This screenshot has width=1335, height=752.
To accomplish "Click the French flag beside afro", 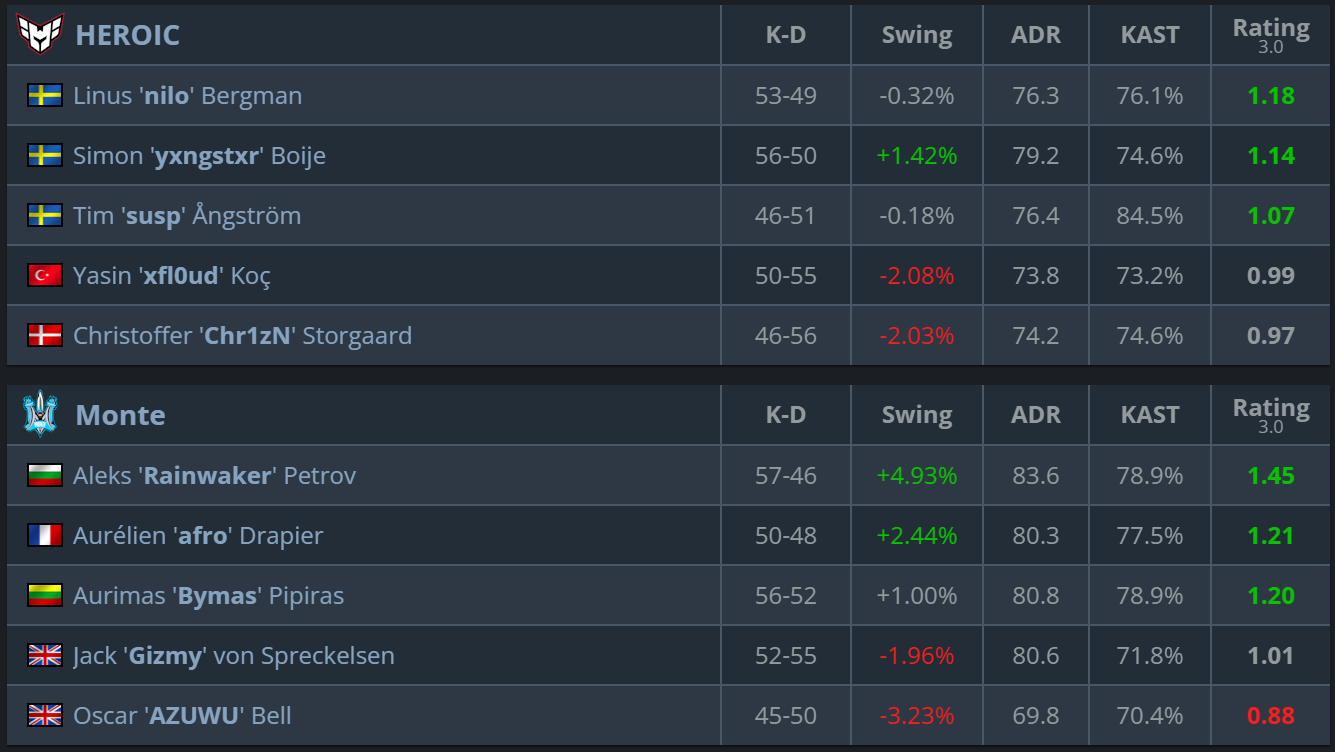I will coord(45,536).
